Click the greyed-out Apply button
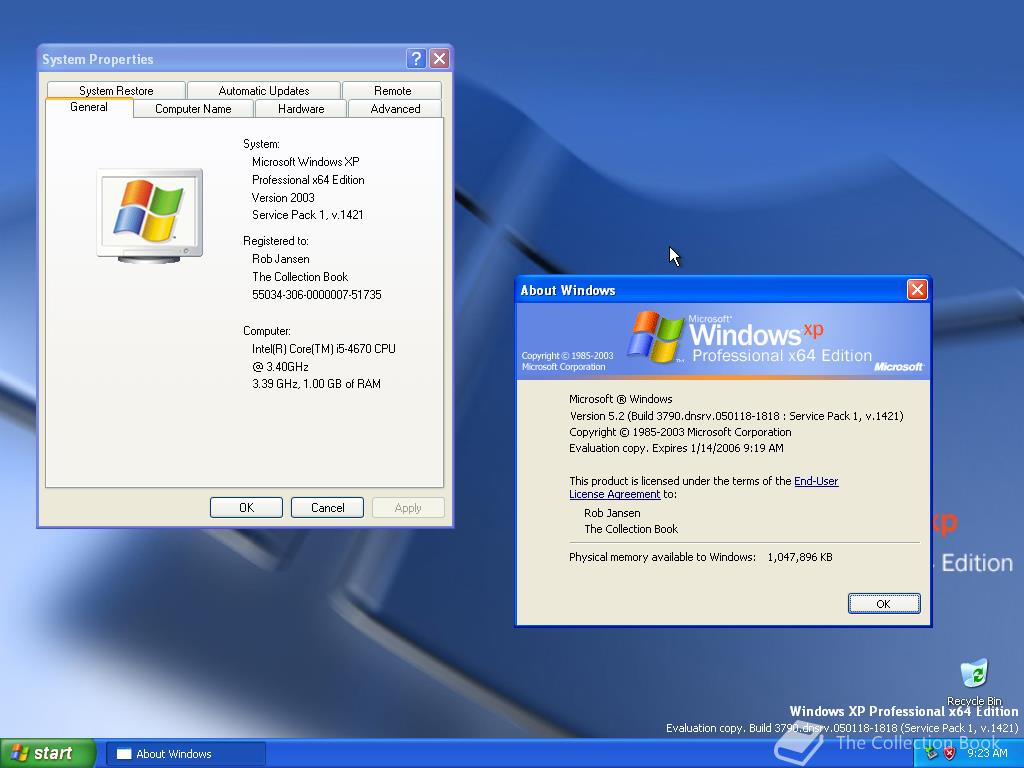Viewport: 1024px width, 768px height. pyautogui.click(x=408, y=507)
